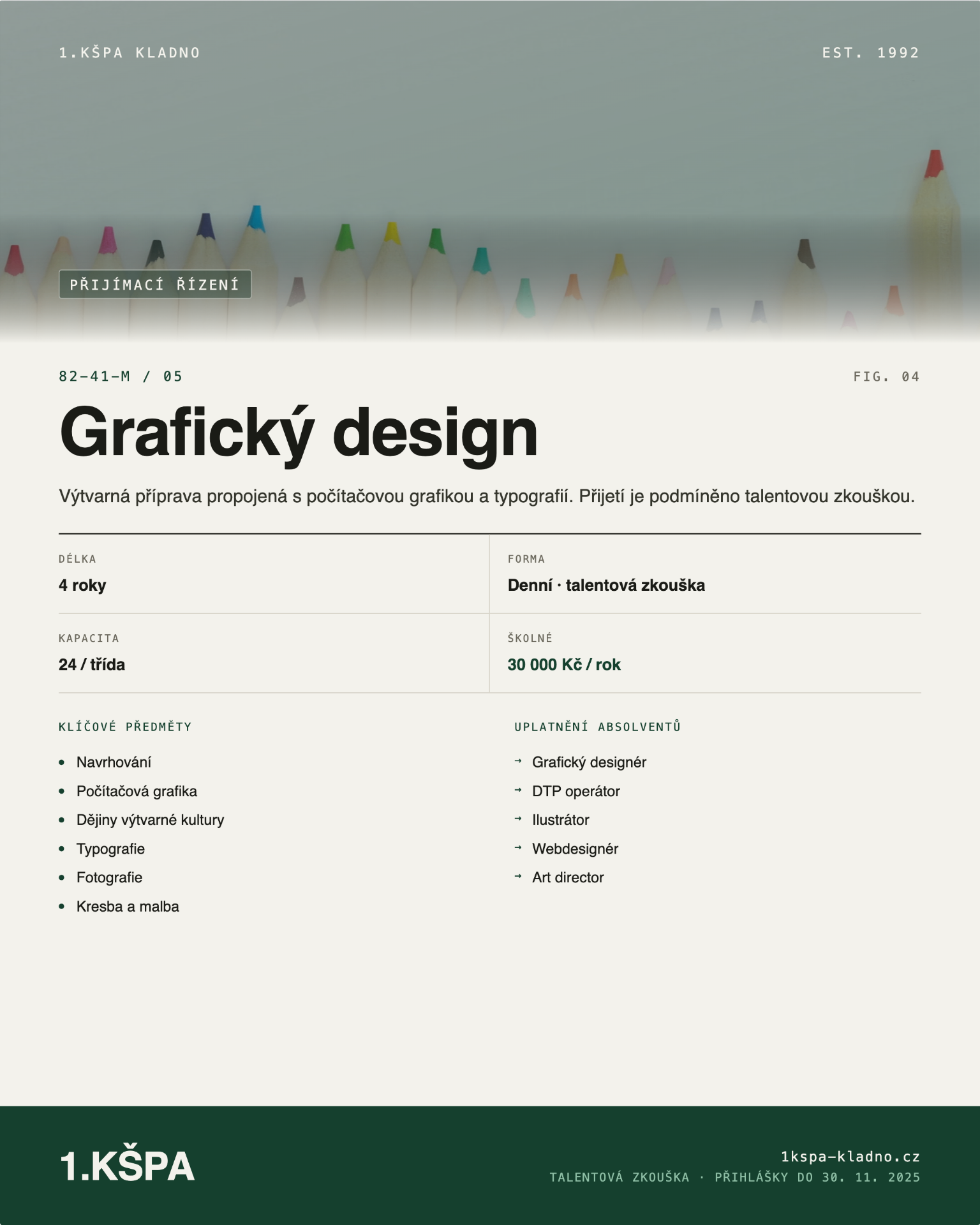
Task: Click the arrow icon beside Grafický designér
Action: pyautogui.click(x=518, y=761)
